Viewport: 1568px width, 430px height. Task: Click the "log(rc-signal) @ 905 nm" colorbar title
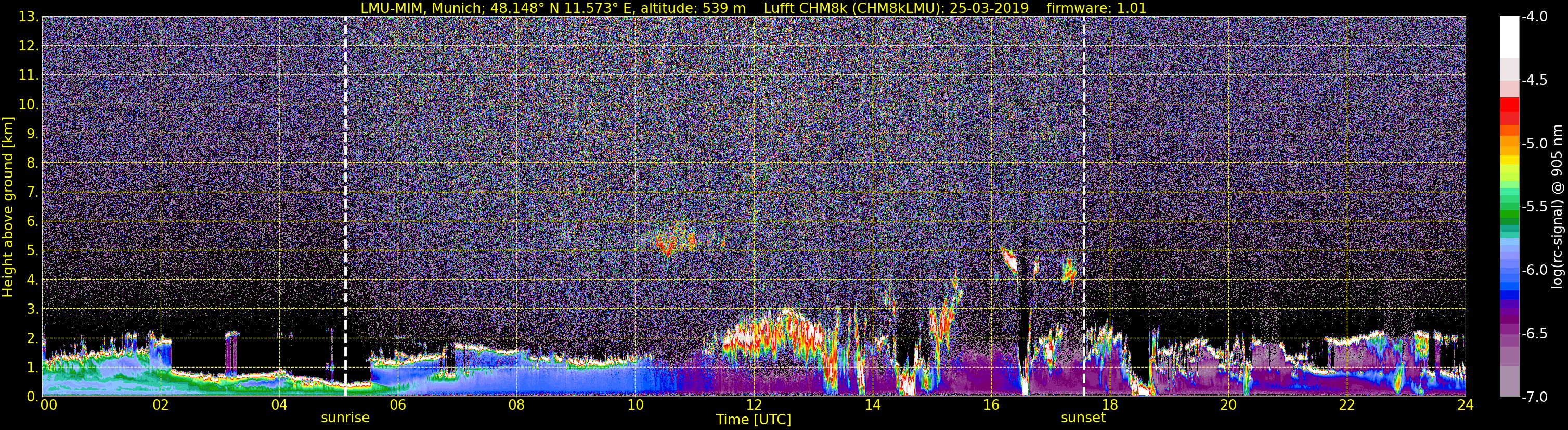(1557, 207)
